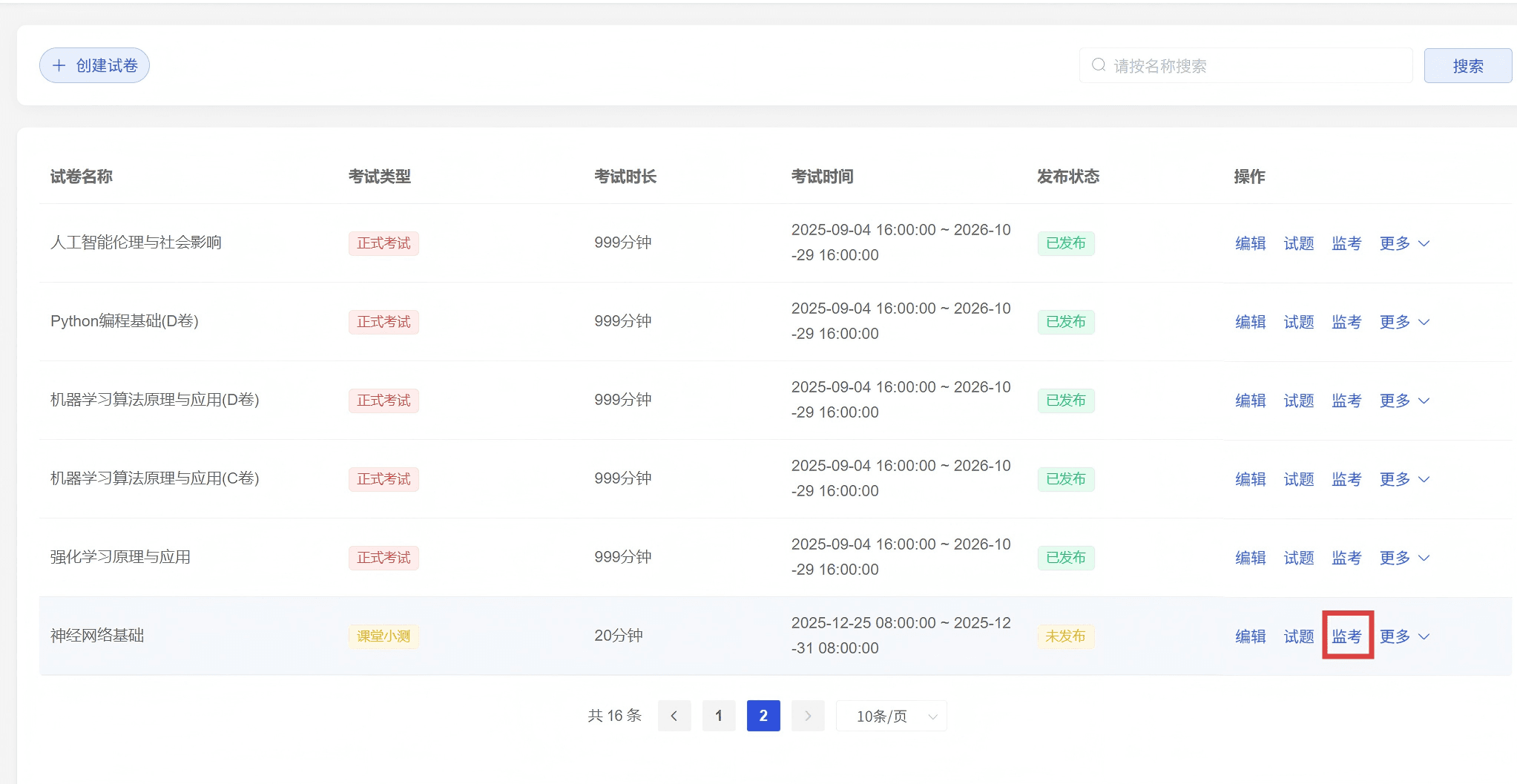Open 试题 for 机器学习算法原理与应用(C卷)
The image size is (1517, 784).
[1298, 479]
